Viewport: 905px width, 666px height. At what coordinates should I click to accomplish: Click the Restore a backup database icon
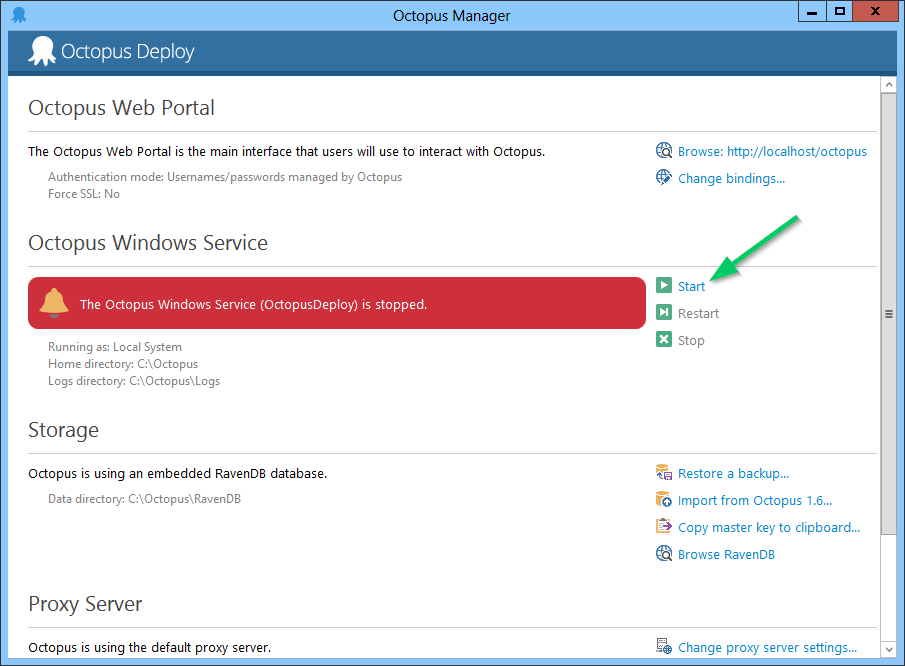tap(664, 473)
